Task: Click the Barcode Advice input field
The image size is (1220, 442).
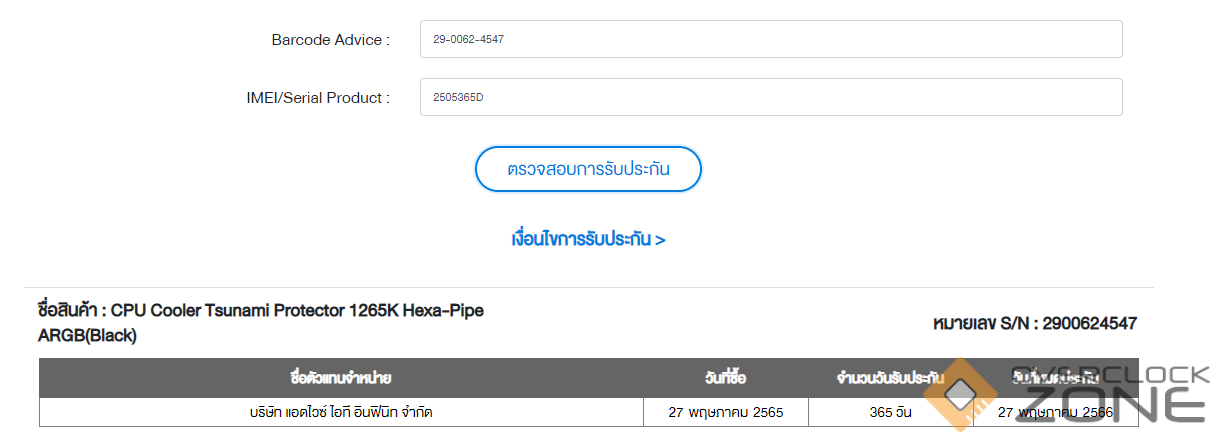Action: tap(770, 40)
